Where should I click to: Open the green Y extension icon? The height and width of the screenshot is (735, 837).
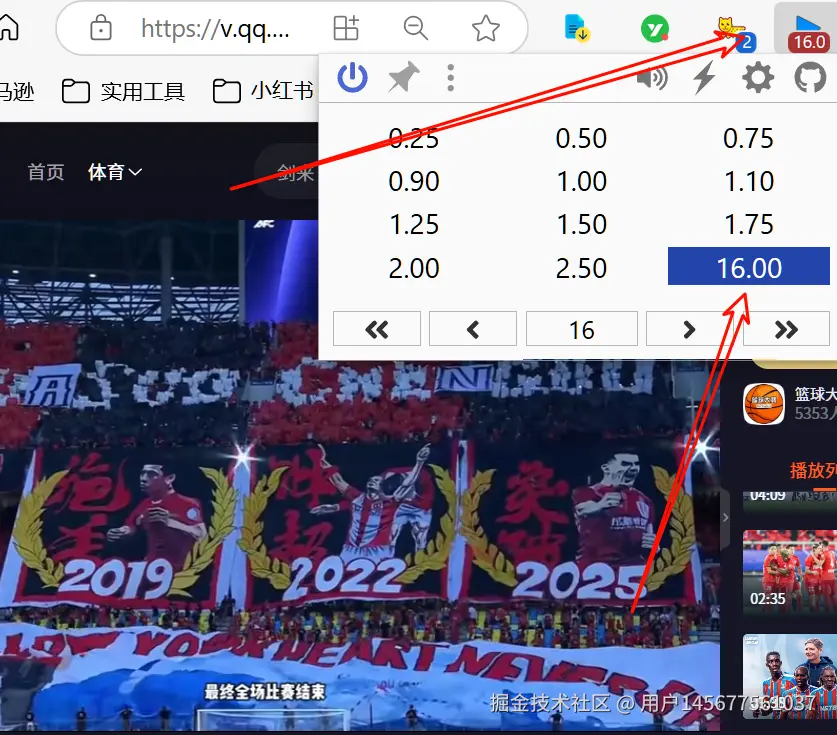tap(654, 28)
